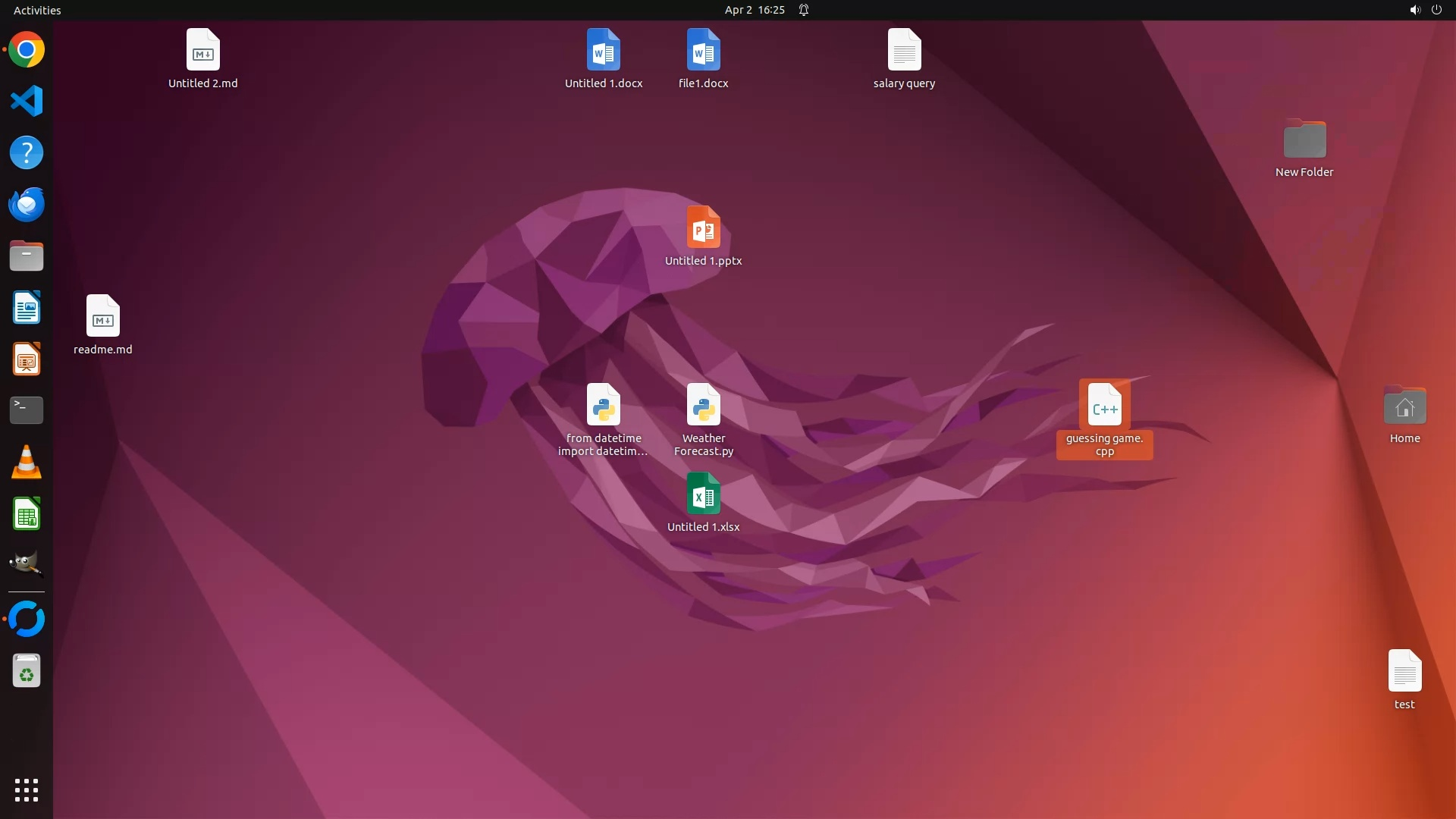Screen dimensions: 1456x819
Task: Select Untitled 1.pptx desktop file
Action: [703, 228]
